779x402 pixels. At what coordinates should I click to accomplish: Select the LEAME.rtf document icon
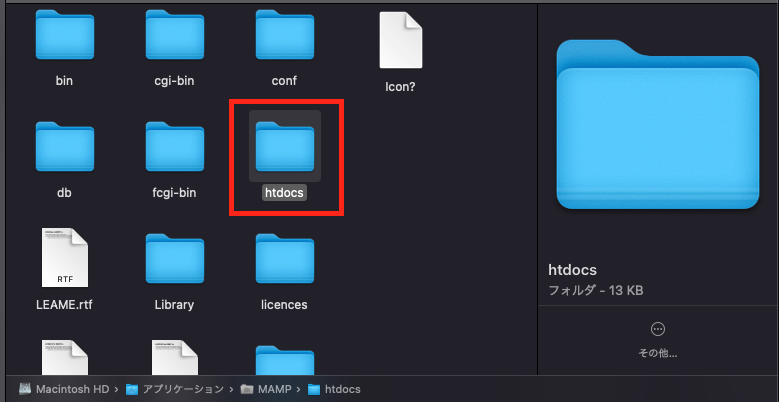tap(65, 257)
